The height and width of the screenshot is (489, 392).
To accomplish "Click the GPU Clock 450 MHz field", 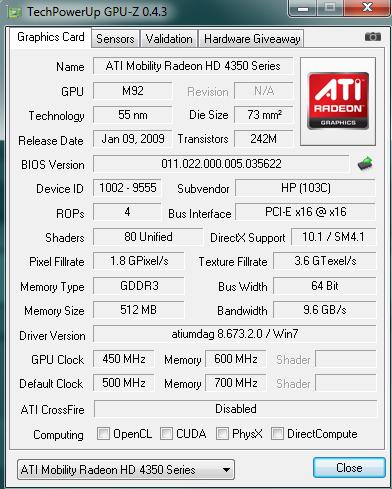I will [x=124, y=359].
